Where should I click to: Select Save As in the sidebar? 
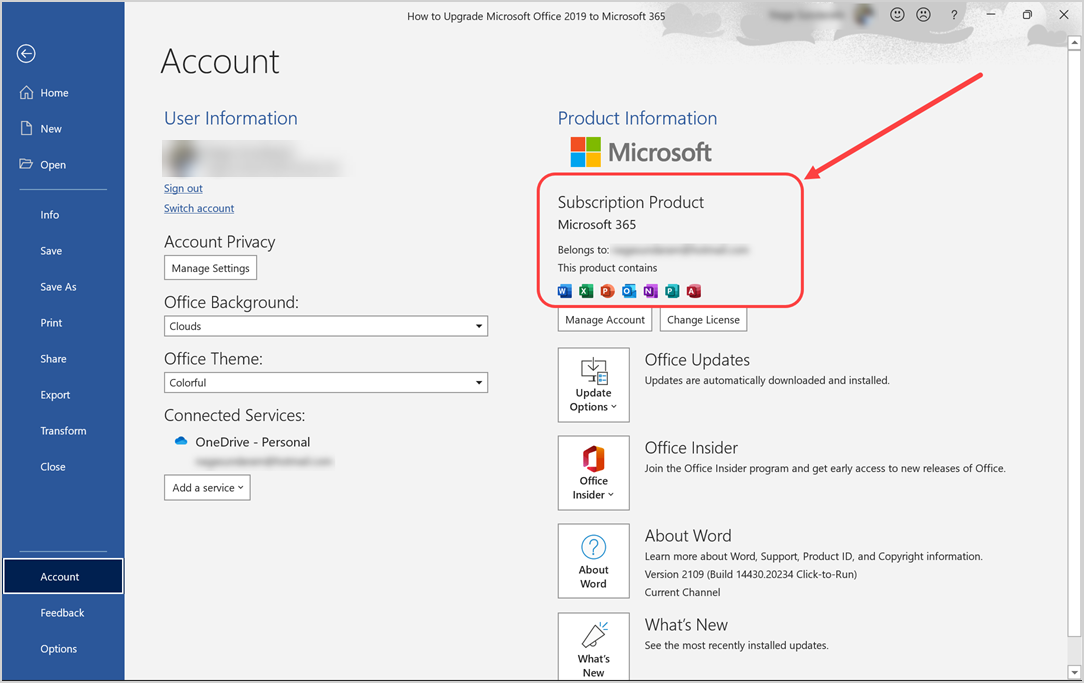tap(58, 287)
